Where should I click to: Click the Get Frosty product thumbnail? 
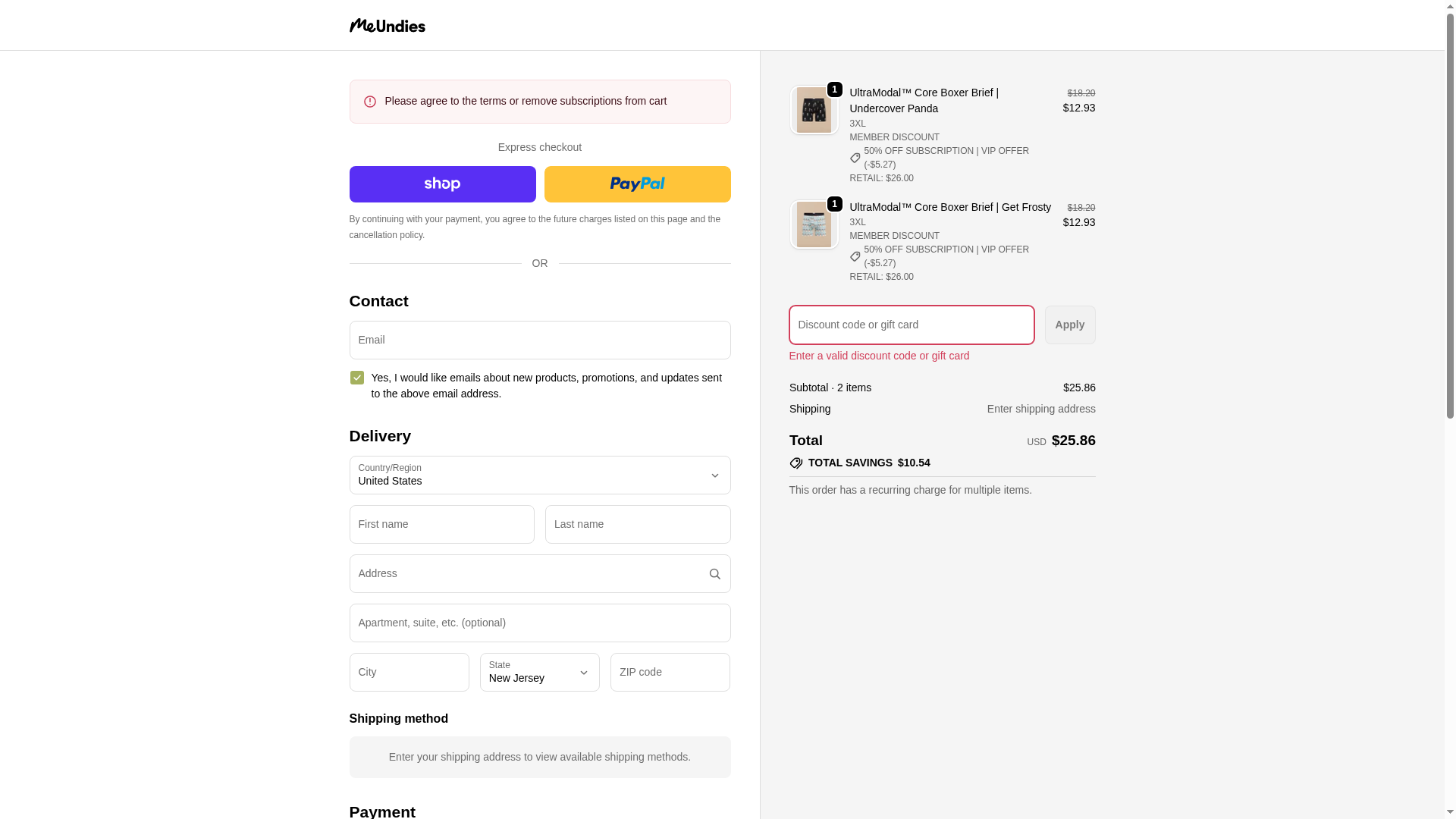click(814, 225)
